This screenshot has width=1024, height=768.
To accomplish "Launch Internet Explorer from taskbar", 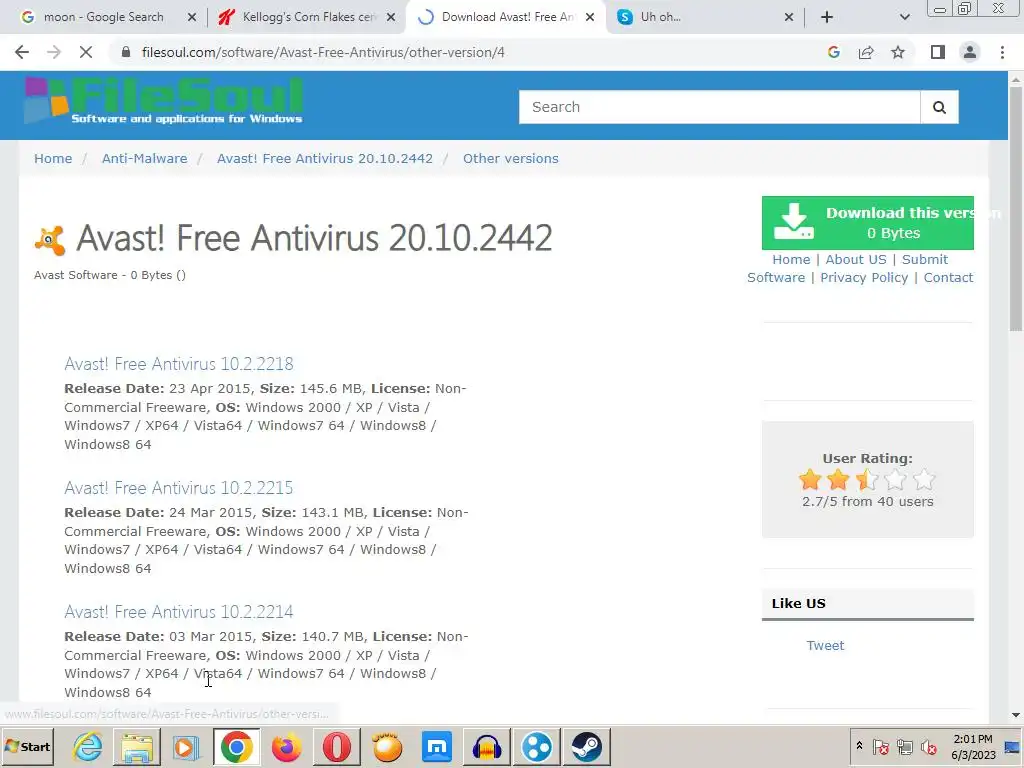I will [88, 746].
